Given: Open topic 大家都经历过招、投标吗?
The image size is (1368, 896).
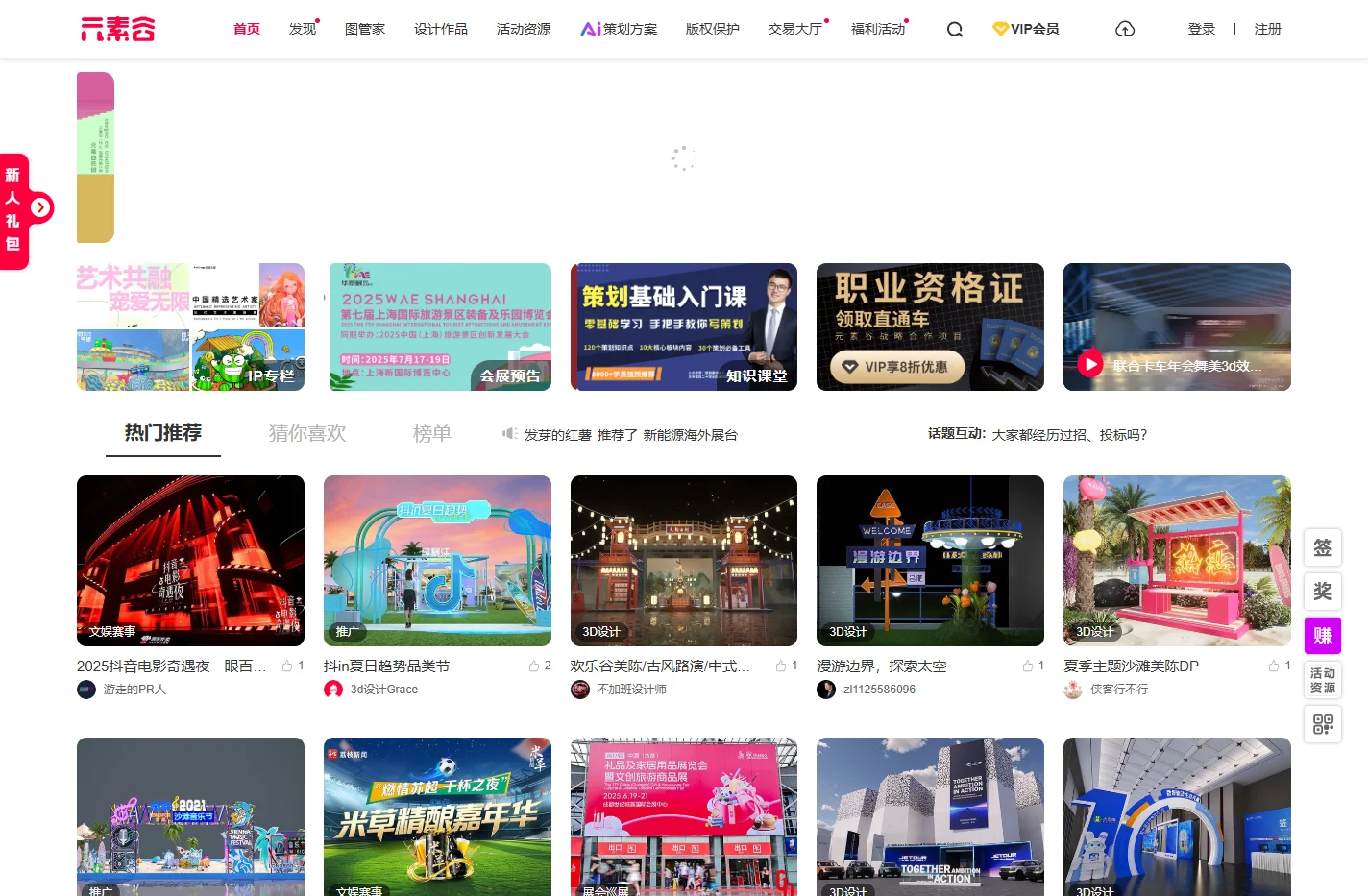Looking at the screenshot, I should [x=1069, y=435].
